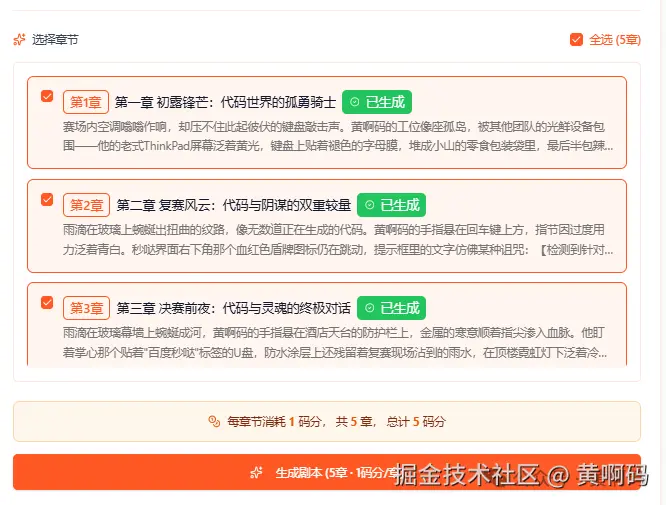This screenshot has height=505, width=666.
Task: Uncheck the 第3章 chapter checkbox
Action: tap(47, 302)
